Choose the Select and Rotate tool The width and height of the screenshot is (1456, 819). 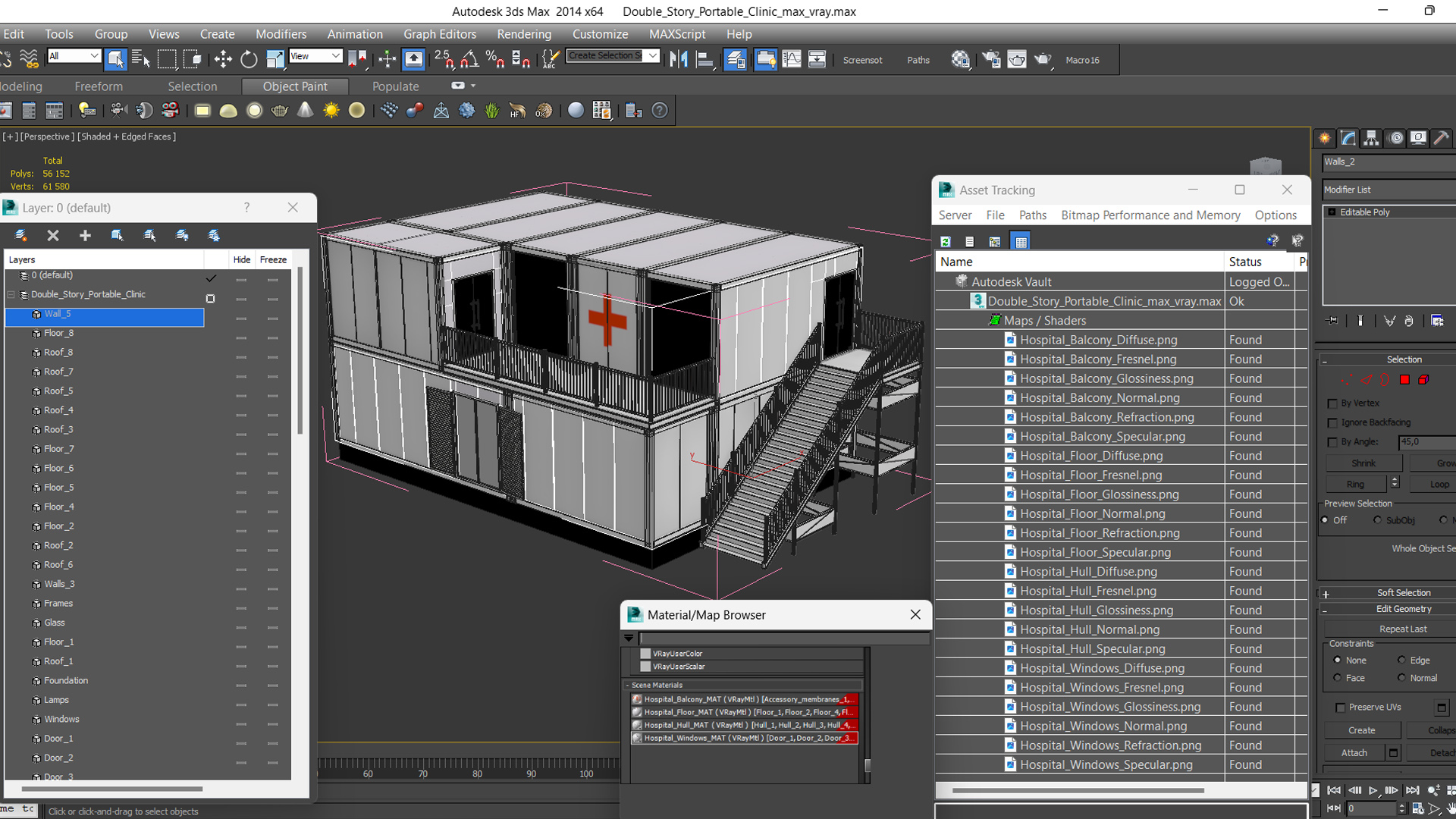pyautogui.click(x=249, y=59)
